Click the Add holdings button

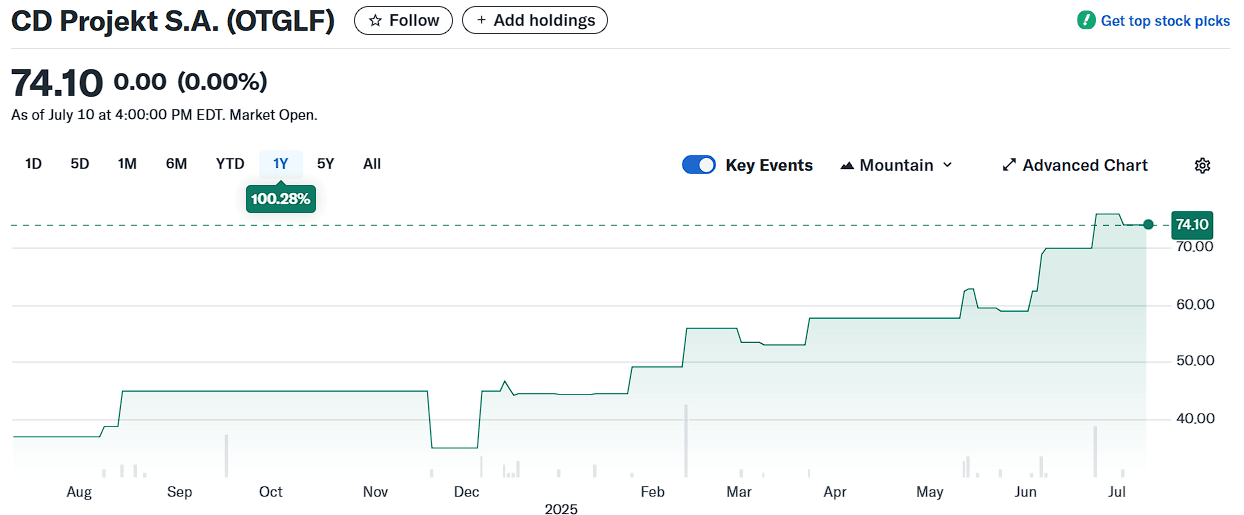(535, 20)
